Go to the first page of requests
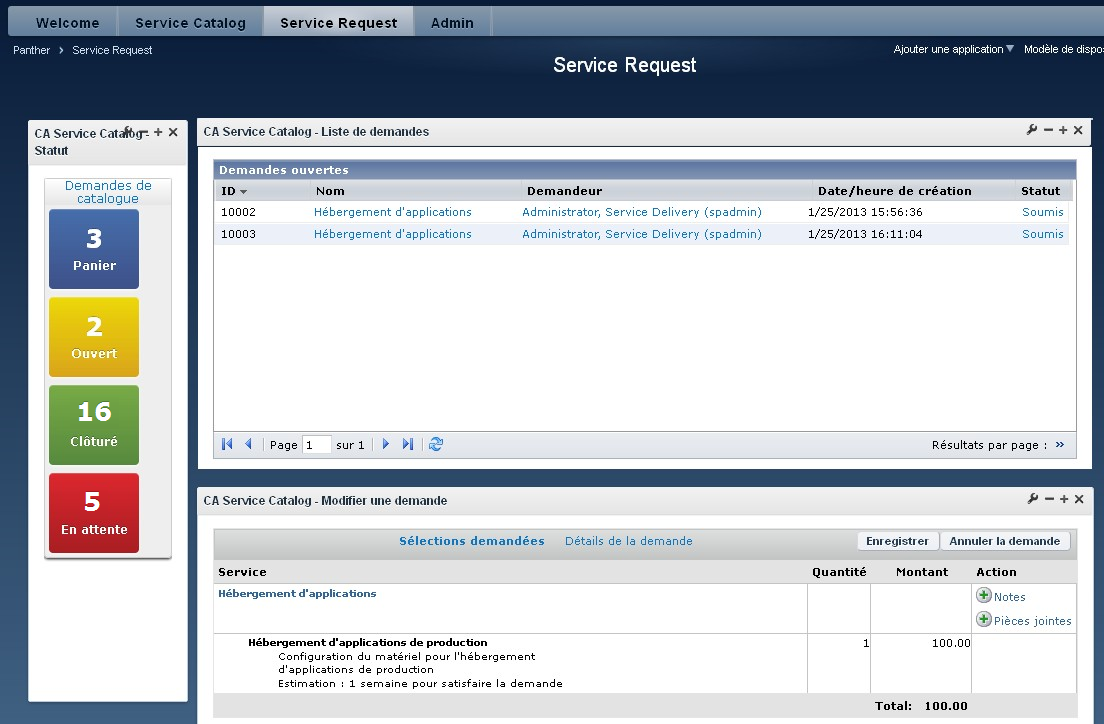1104x724 pixels. click(x=227, y=444)
